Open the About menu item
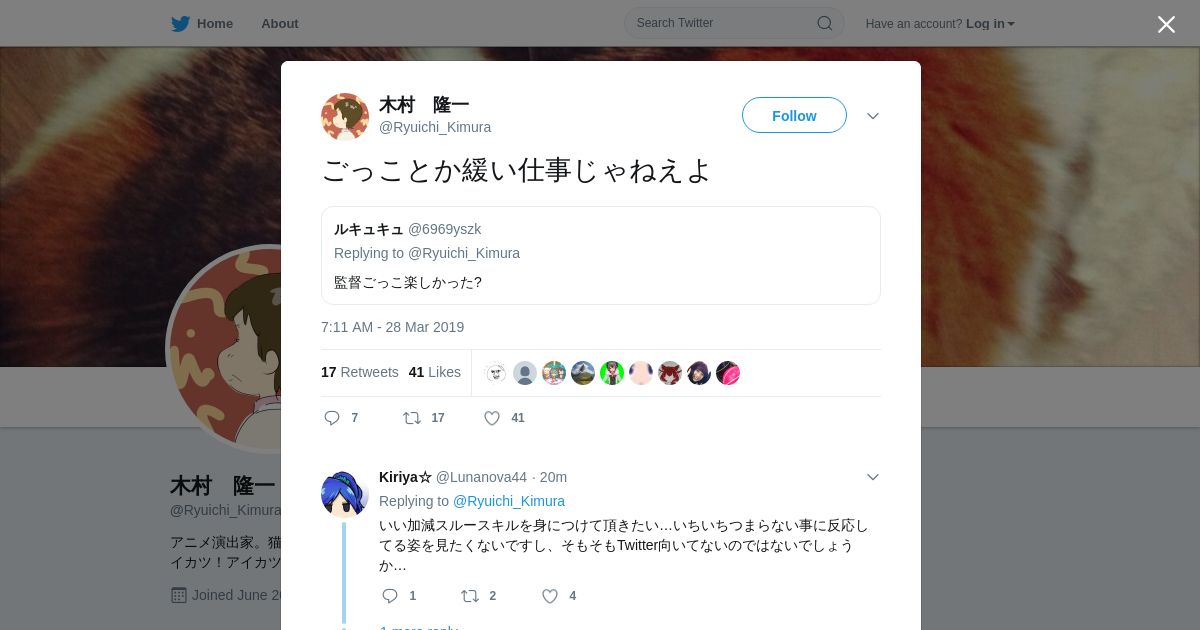Viewport: 1200px width, 630px height. (280, 24)
